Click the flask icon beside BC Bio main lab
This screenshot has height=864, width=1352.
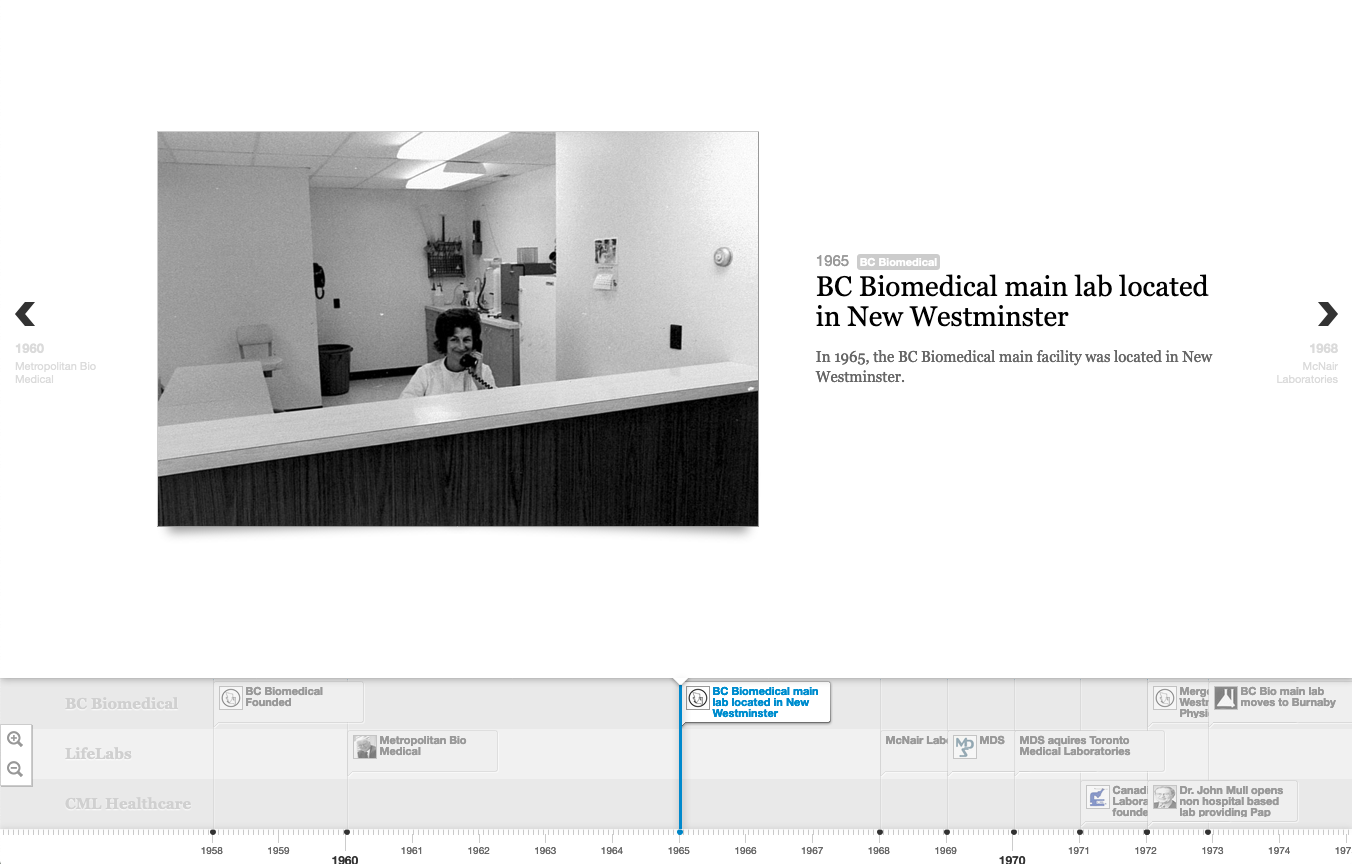pos(1225,698)
